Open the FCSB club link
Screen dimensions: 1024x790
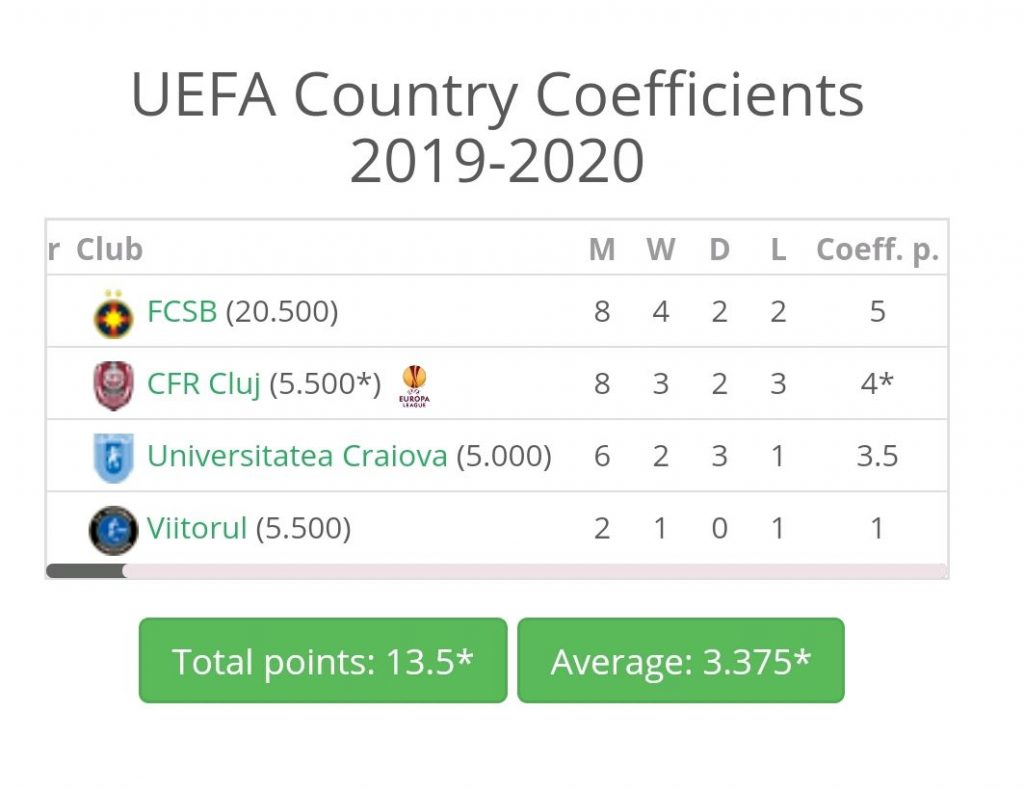click(x=182, y=312)
